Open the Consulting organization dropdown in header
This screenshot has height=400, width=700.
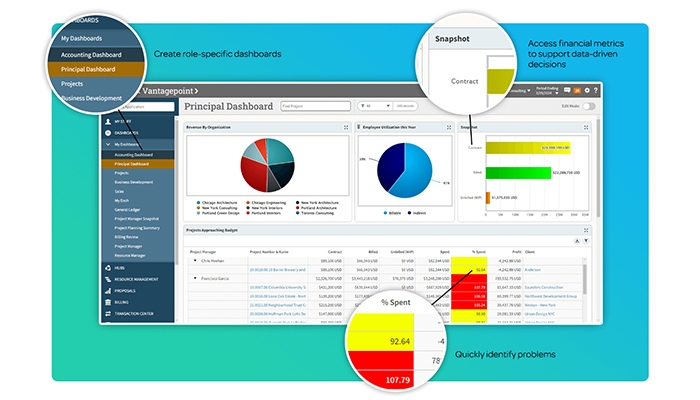pos(521,91)
